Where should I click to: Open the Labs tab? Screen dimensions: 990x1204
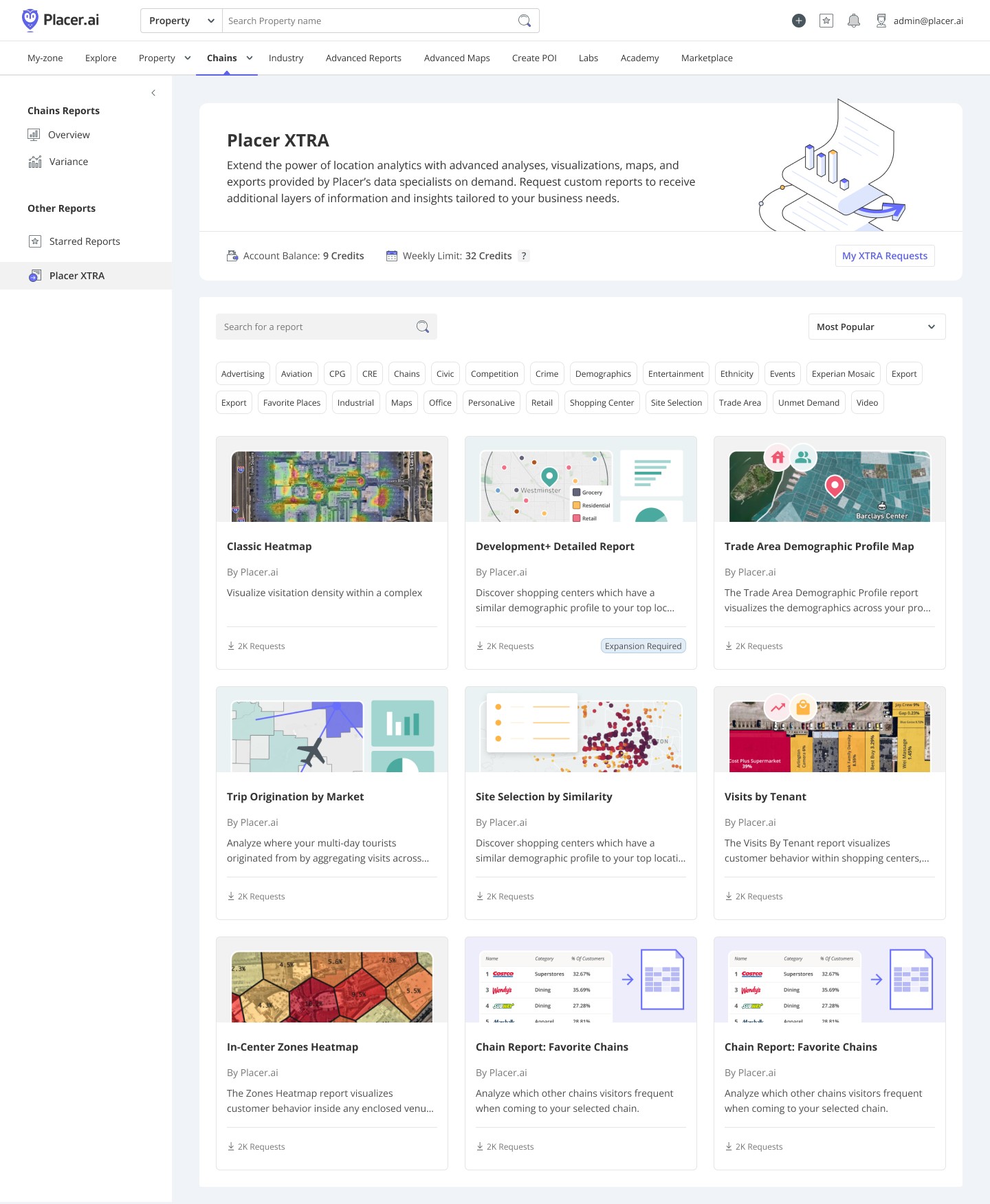(x=588, y=58)
